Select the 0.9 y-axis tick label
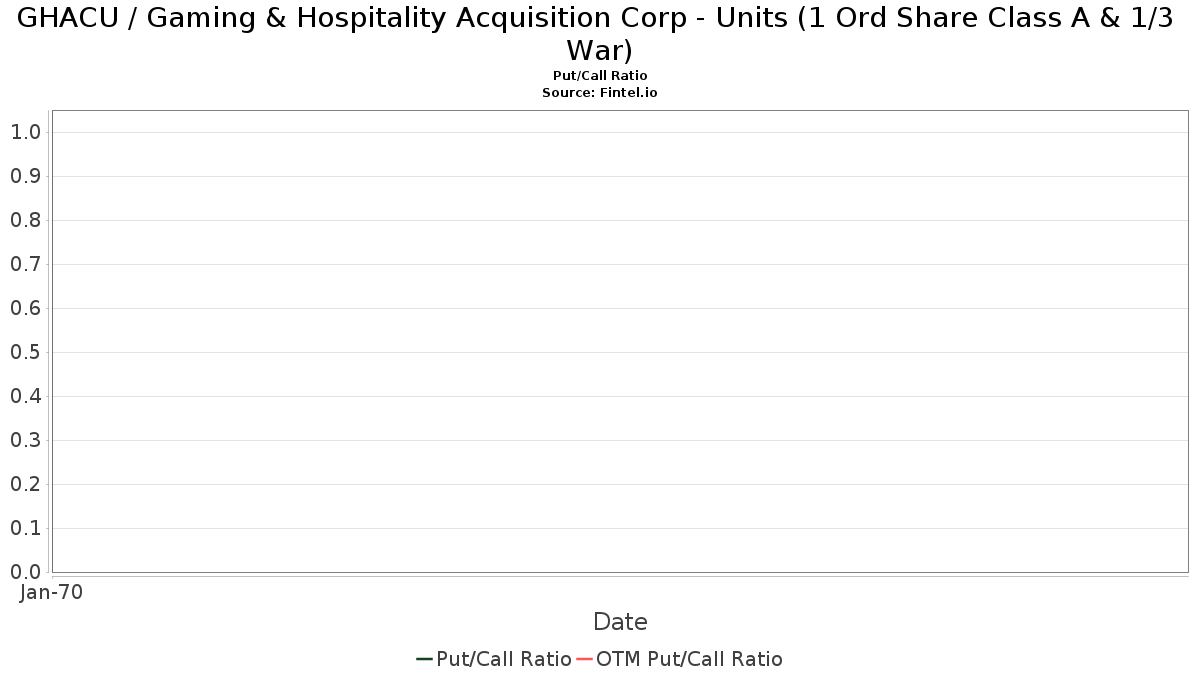 click(x=26, y=176)
